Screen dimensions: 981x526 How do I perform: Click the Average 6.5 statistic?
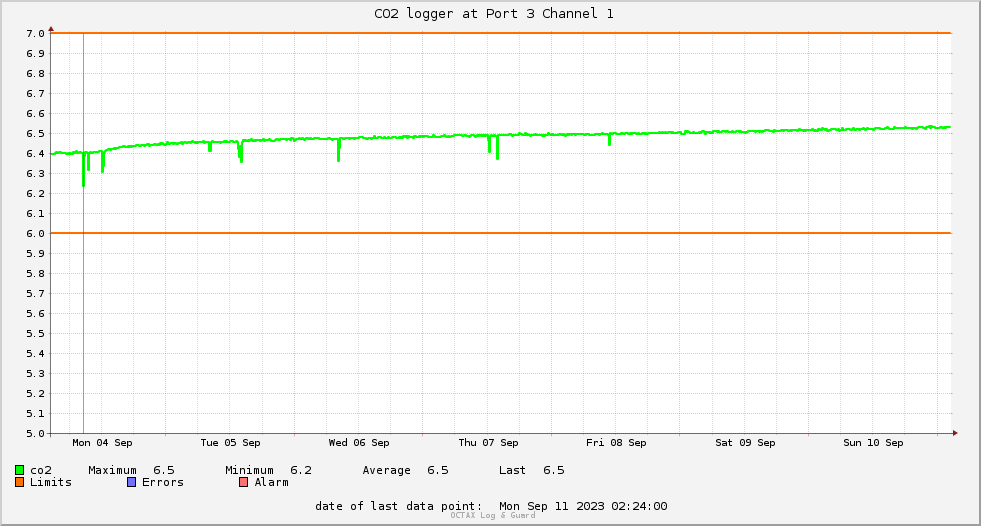point(405,470)
